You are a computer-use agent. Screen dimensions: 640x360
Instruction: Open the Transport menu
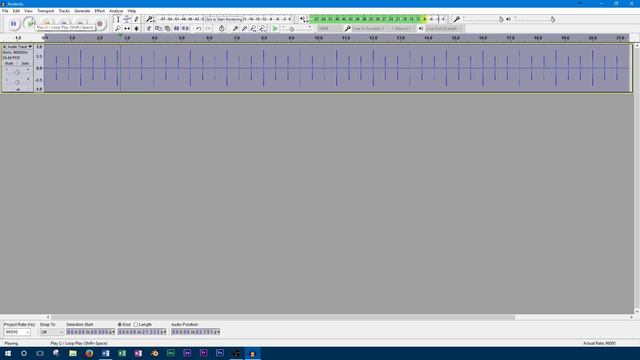(45, 11)
